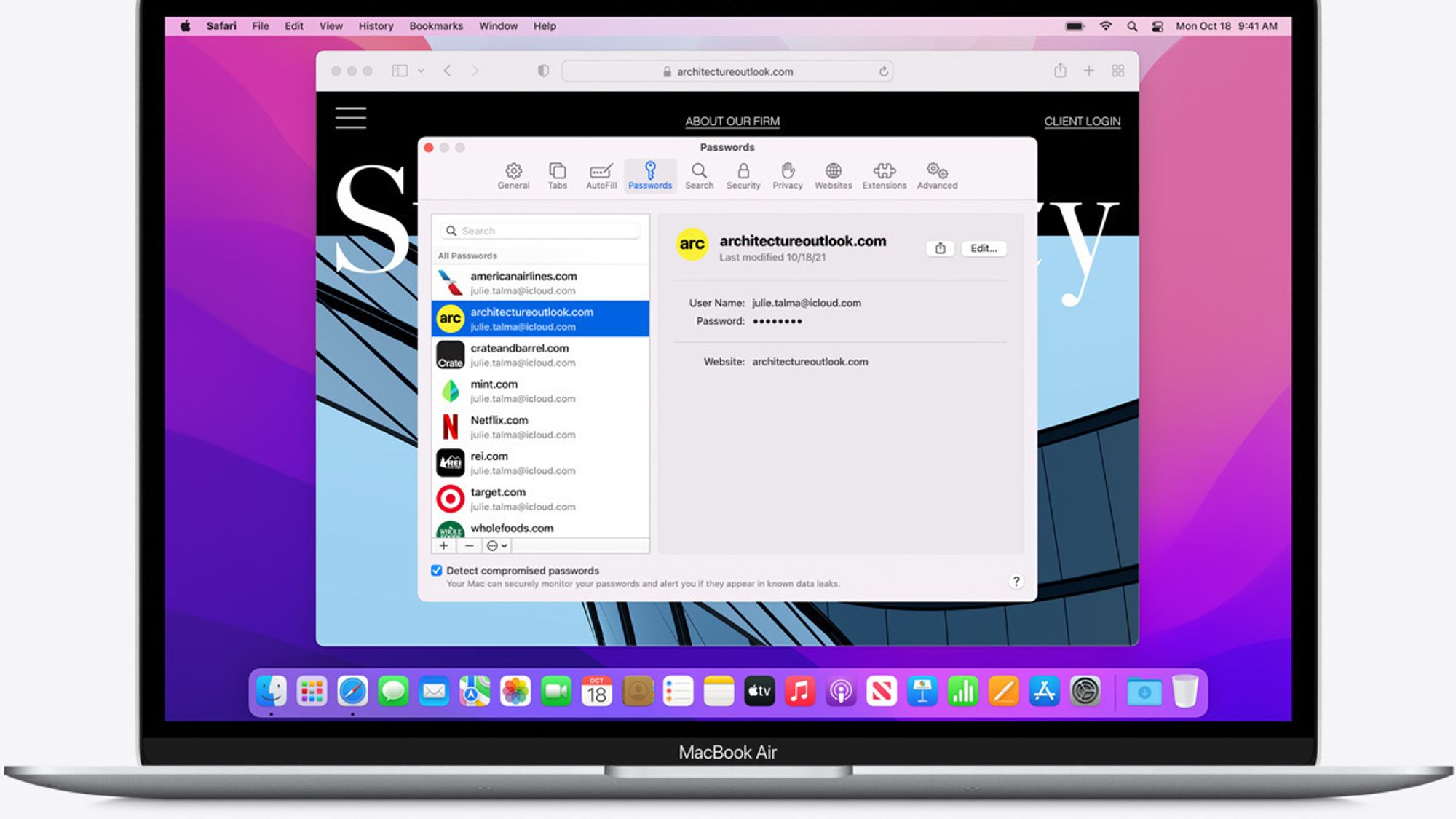The image size is (1456, 819).
Task: Click Safari toolbar share icon
Action: tap(1060, 71)
